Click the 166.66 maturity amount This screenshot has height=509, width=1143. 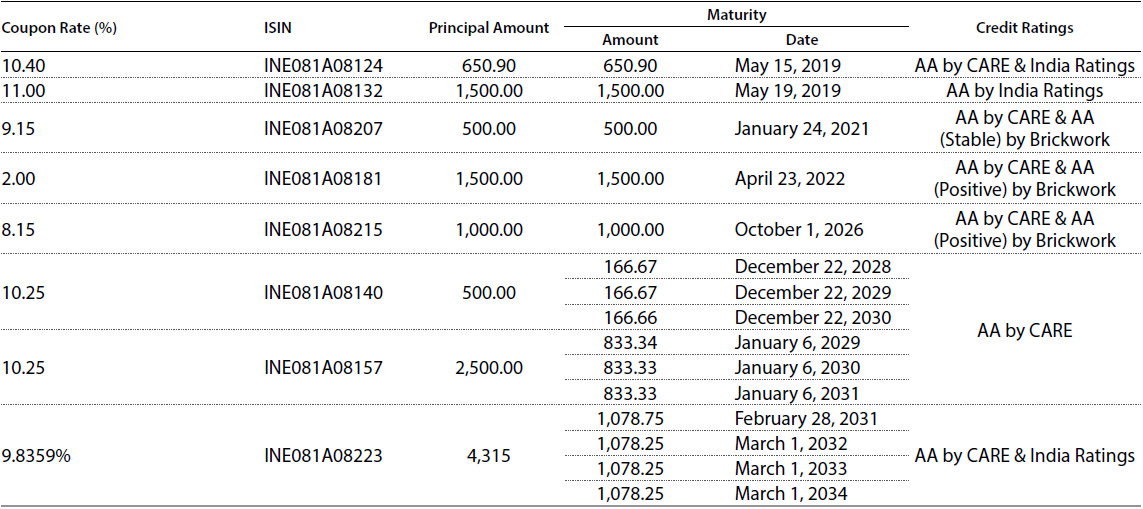pos(631,317)
